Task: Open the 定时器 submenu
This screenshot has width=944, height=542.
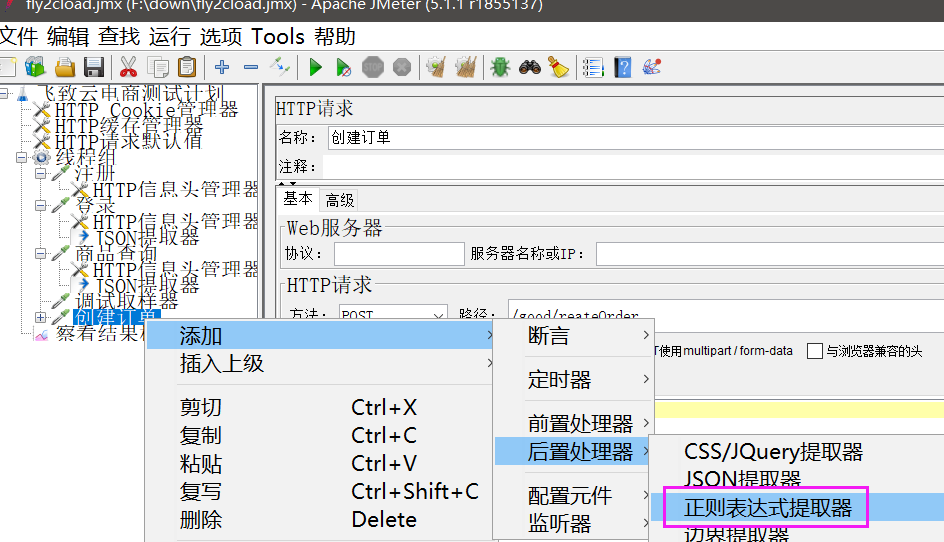Action: pyautogui.click(x=574, y=379)
